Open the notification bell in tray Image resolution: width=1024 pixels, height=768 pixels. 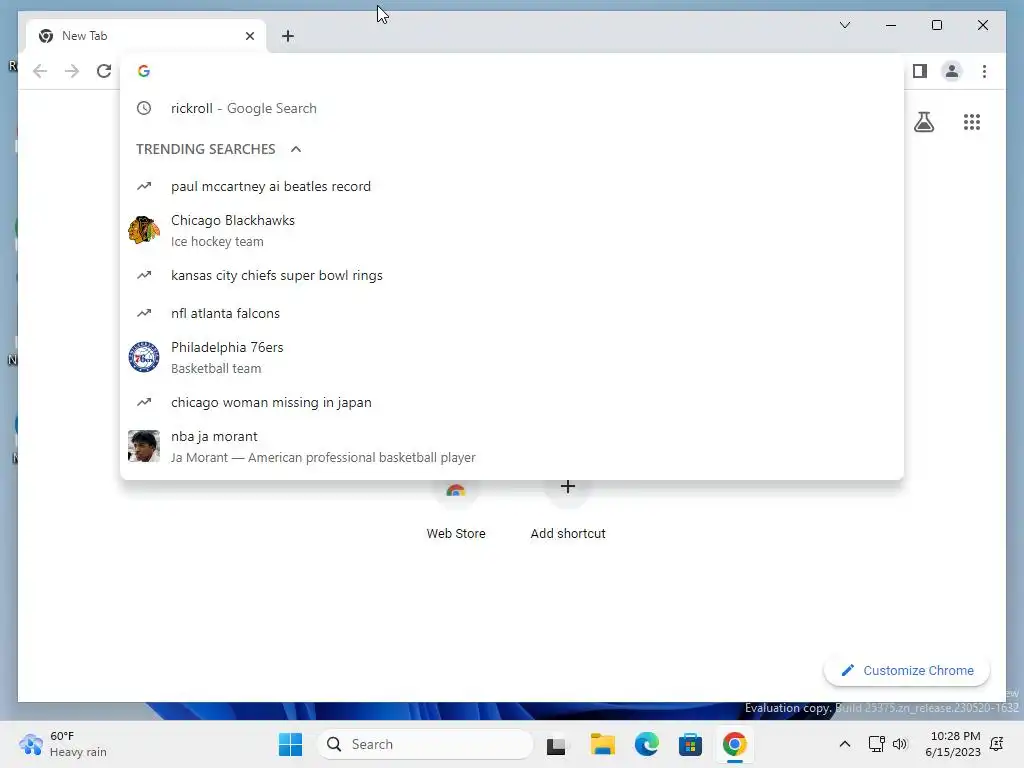coord(997,744)
